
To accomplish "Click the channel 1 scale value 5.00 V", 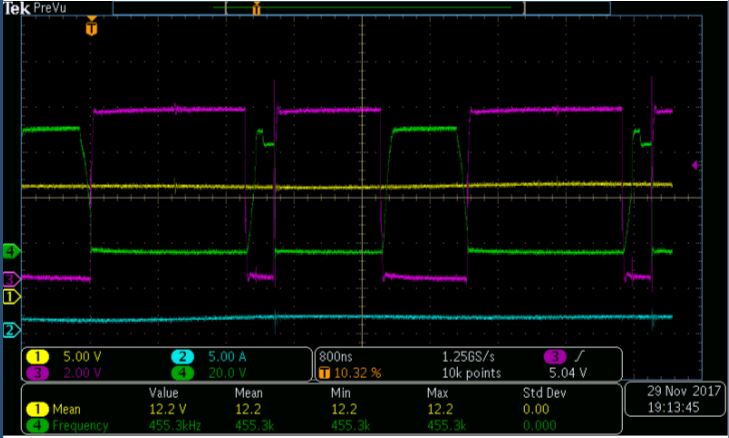I will [x=82, y=357].
